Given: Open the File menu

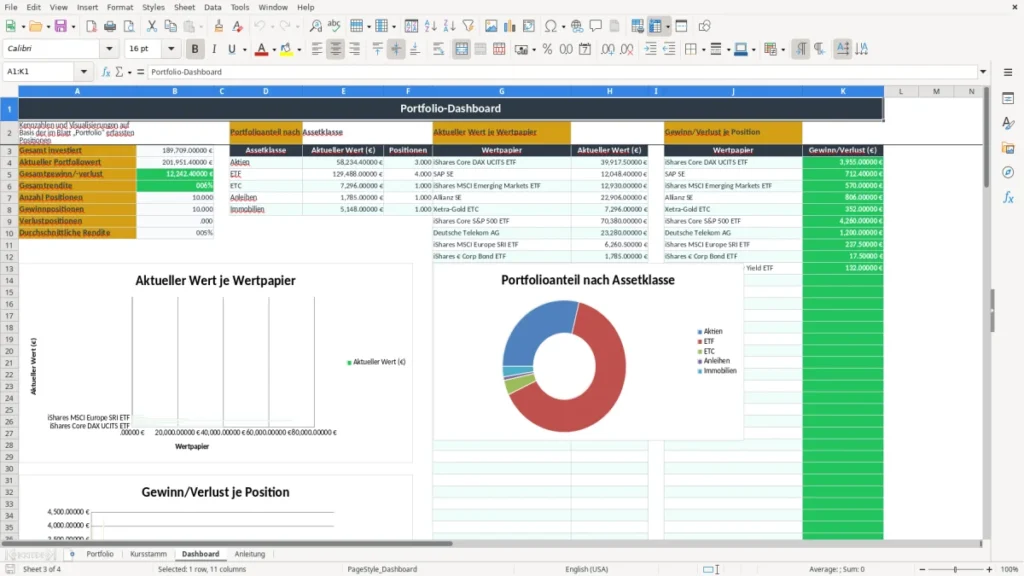Looking at the screenshot, I should coord(11,7).
